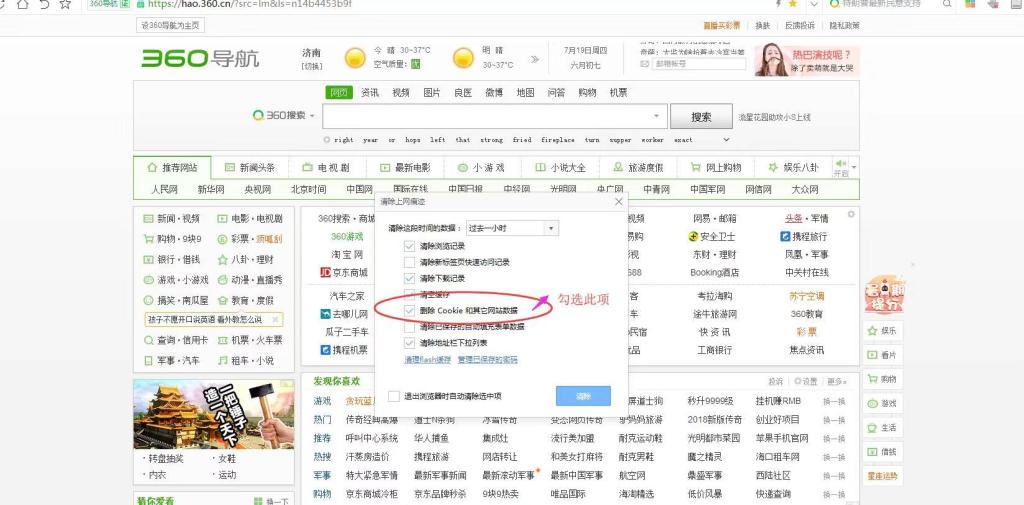Click the 携程机票 blue icon
This screenshot has height=505, width=1024.
click(x=325, y=350)
